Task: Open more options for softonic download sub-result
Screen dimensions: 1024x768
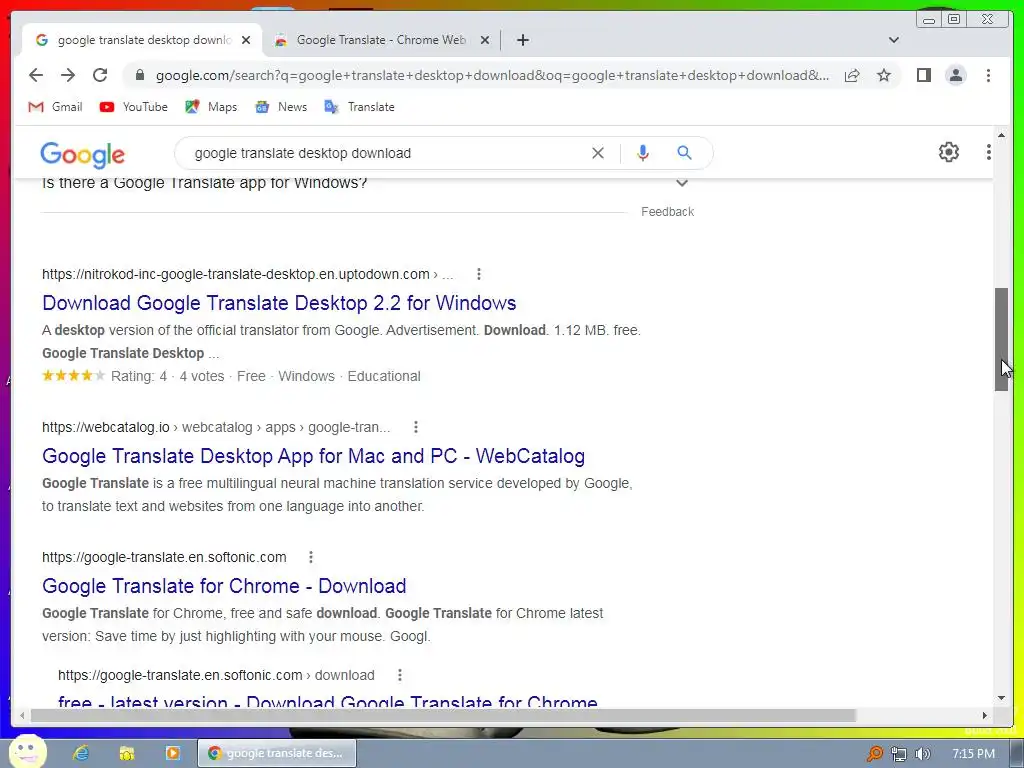Action: pos(400,675)
